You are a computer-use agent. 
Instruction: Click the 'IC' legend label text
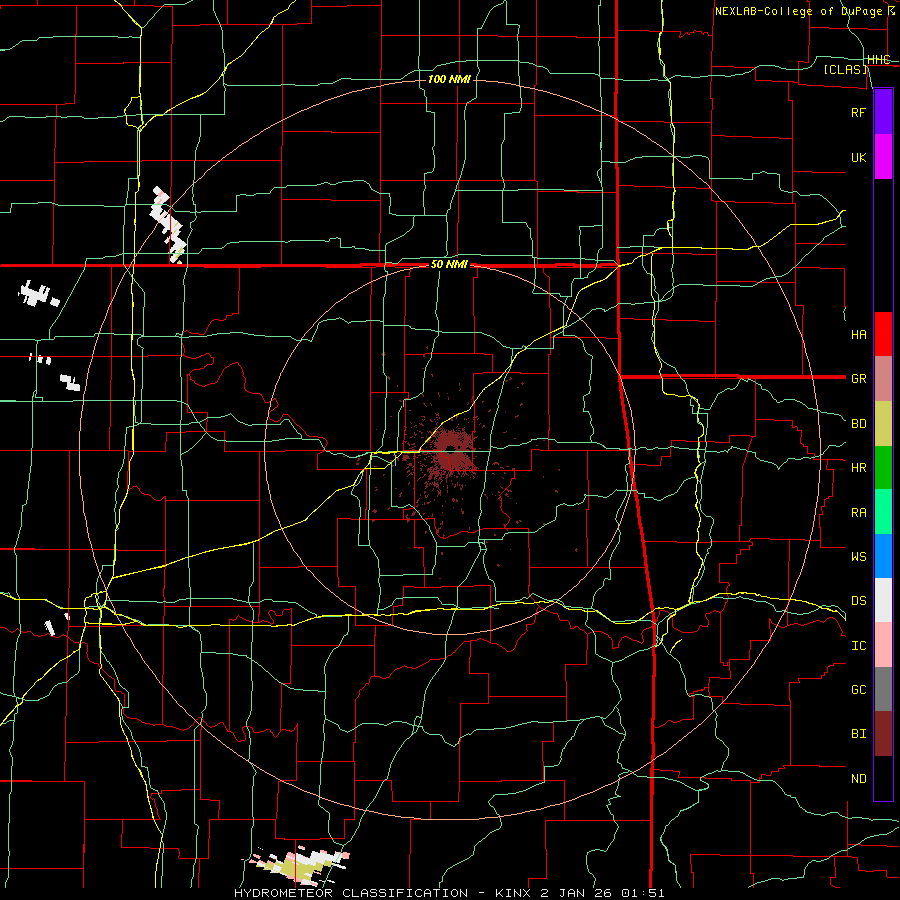click(858, 646)
